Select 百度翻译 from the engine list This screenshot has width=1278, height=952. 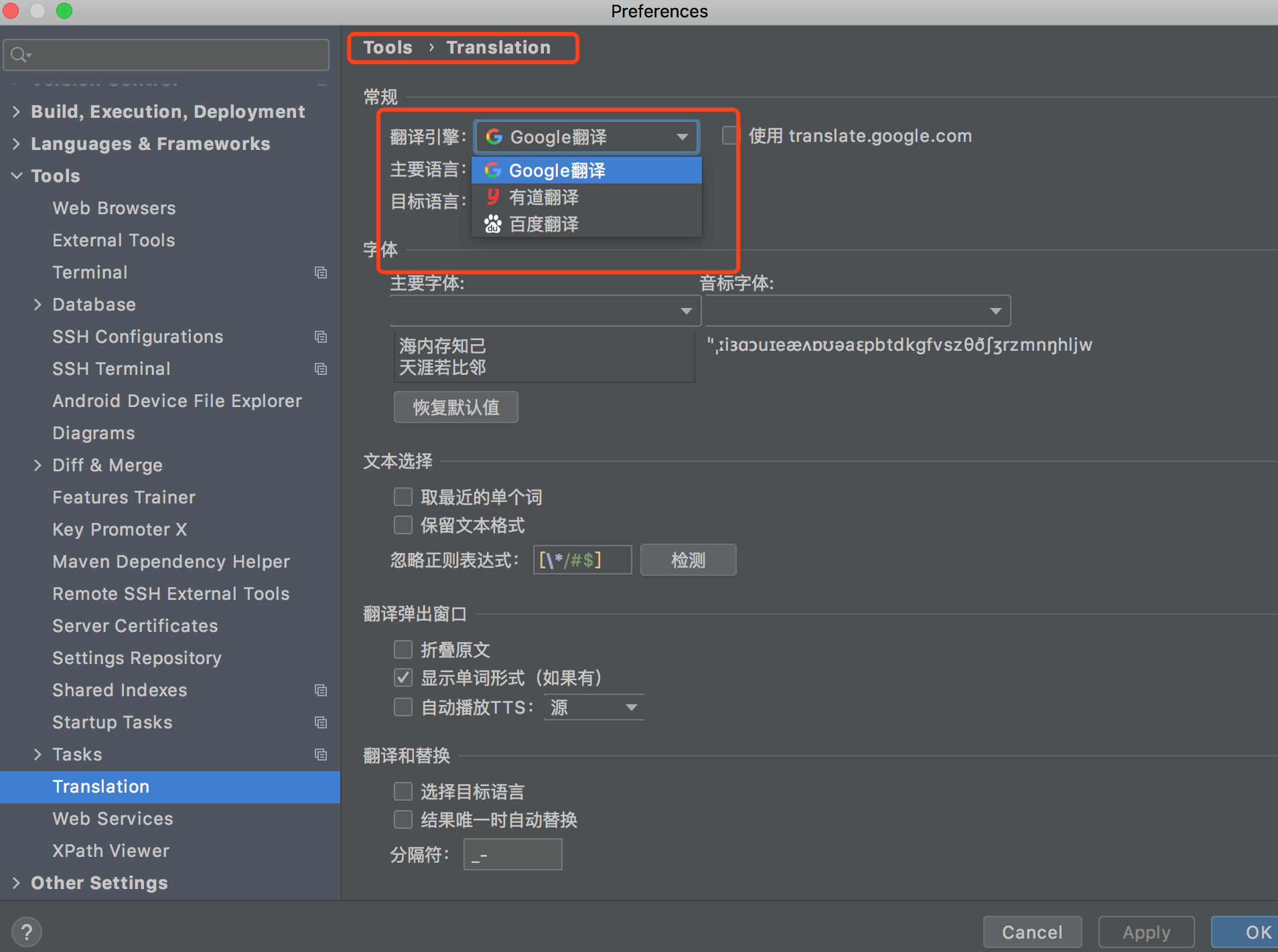[x=587, y=224]
